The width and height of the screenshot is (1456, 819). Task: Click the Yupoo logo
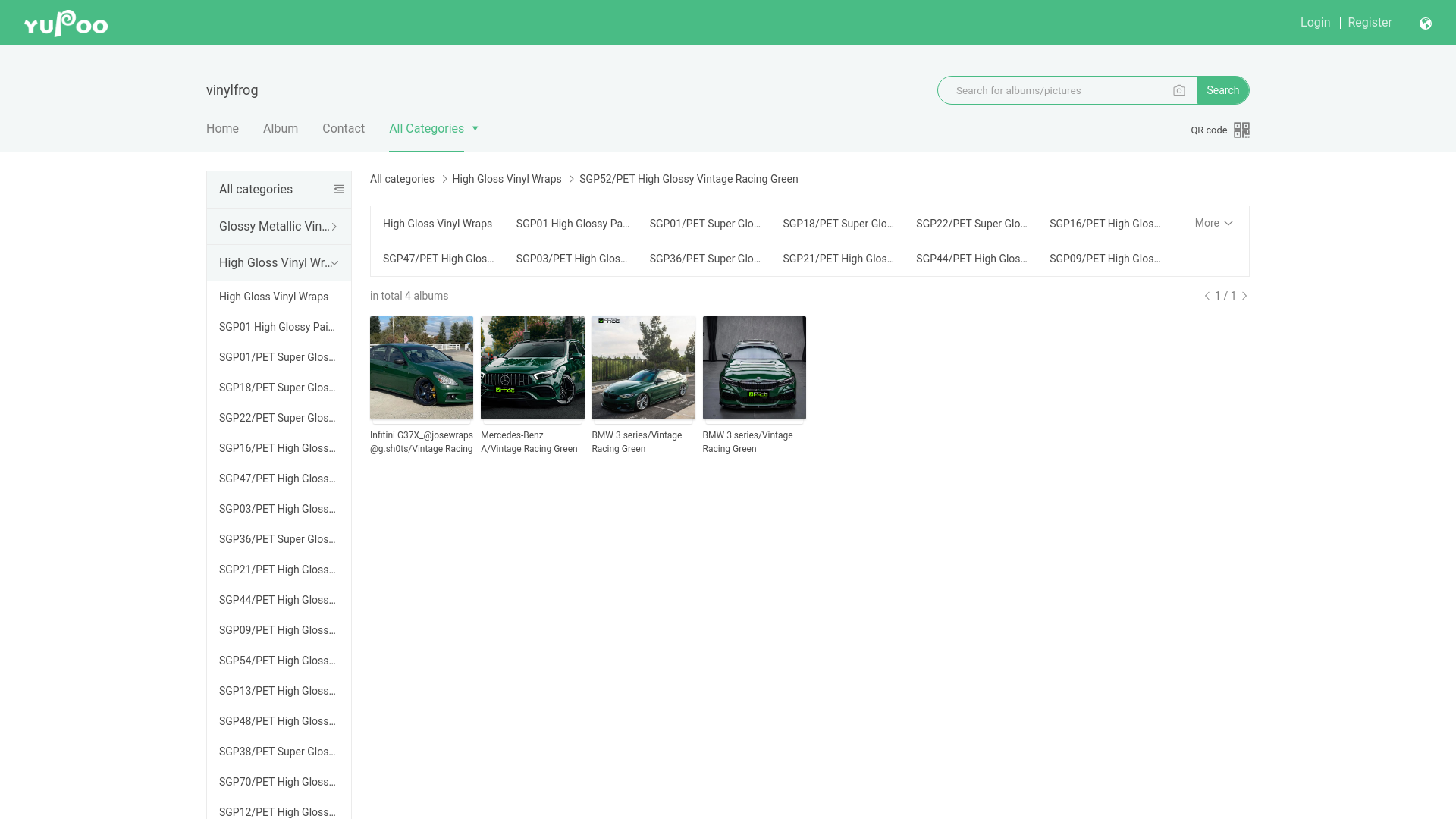(66, 24)
